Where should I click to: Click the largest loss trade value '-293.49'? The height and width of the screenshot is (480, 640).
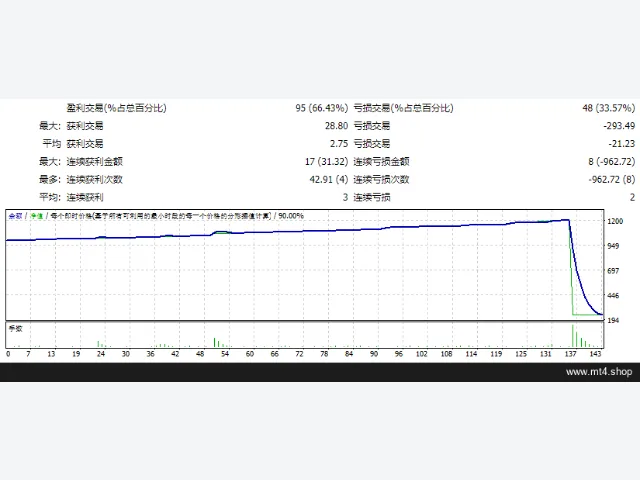pos(619,126)
